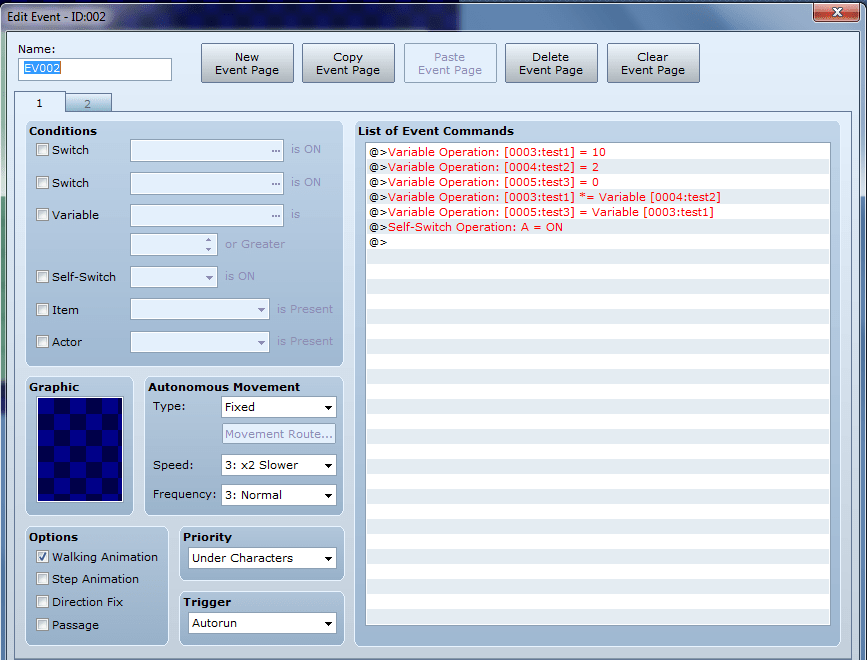This screenshot has height=660, width=867.
Task: Click the disabled Movement Route button
Action: (279, 434)
